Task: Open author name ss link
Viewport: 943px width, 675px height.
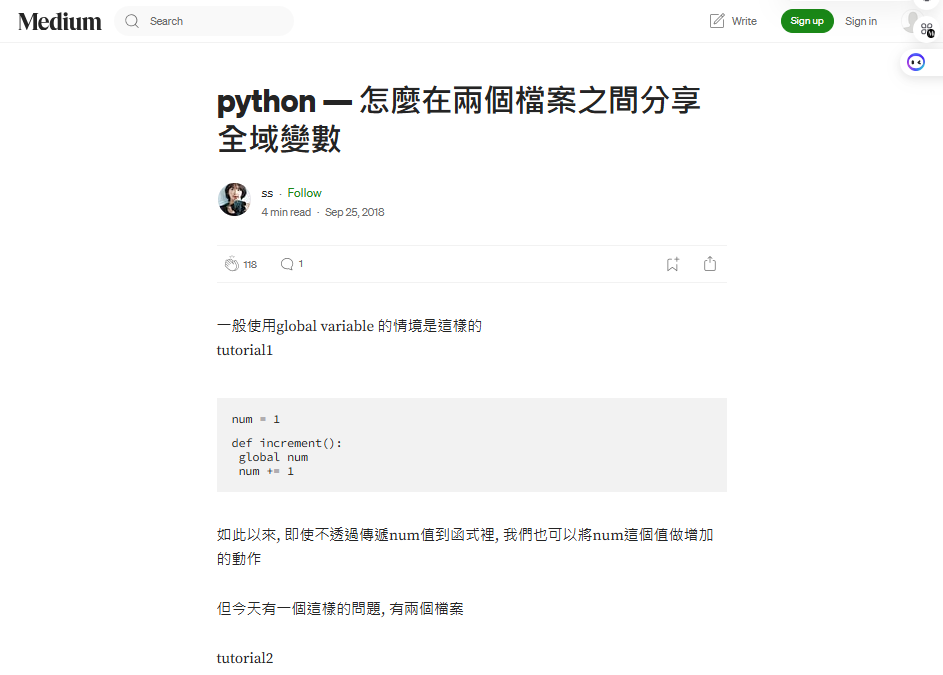Action: (x=267, y=193)
